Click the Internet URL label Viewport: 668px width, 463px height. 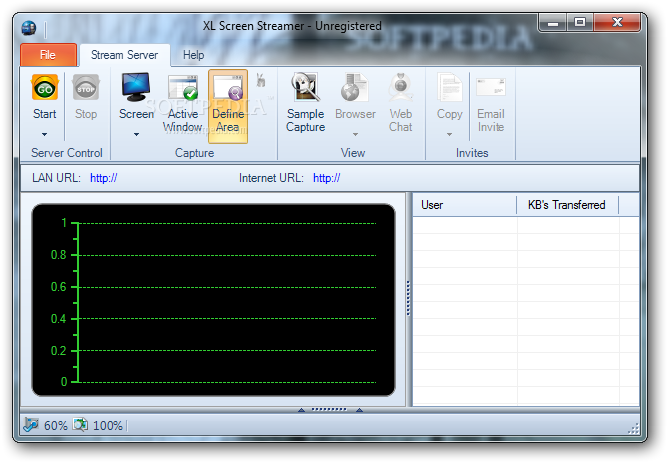coord(271,178)
